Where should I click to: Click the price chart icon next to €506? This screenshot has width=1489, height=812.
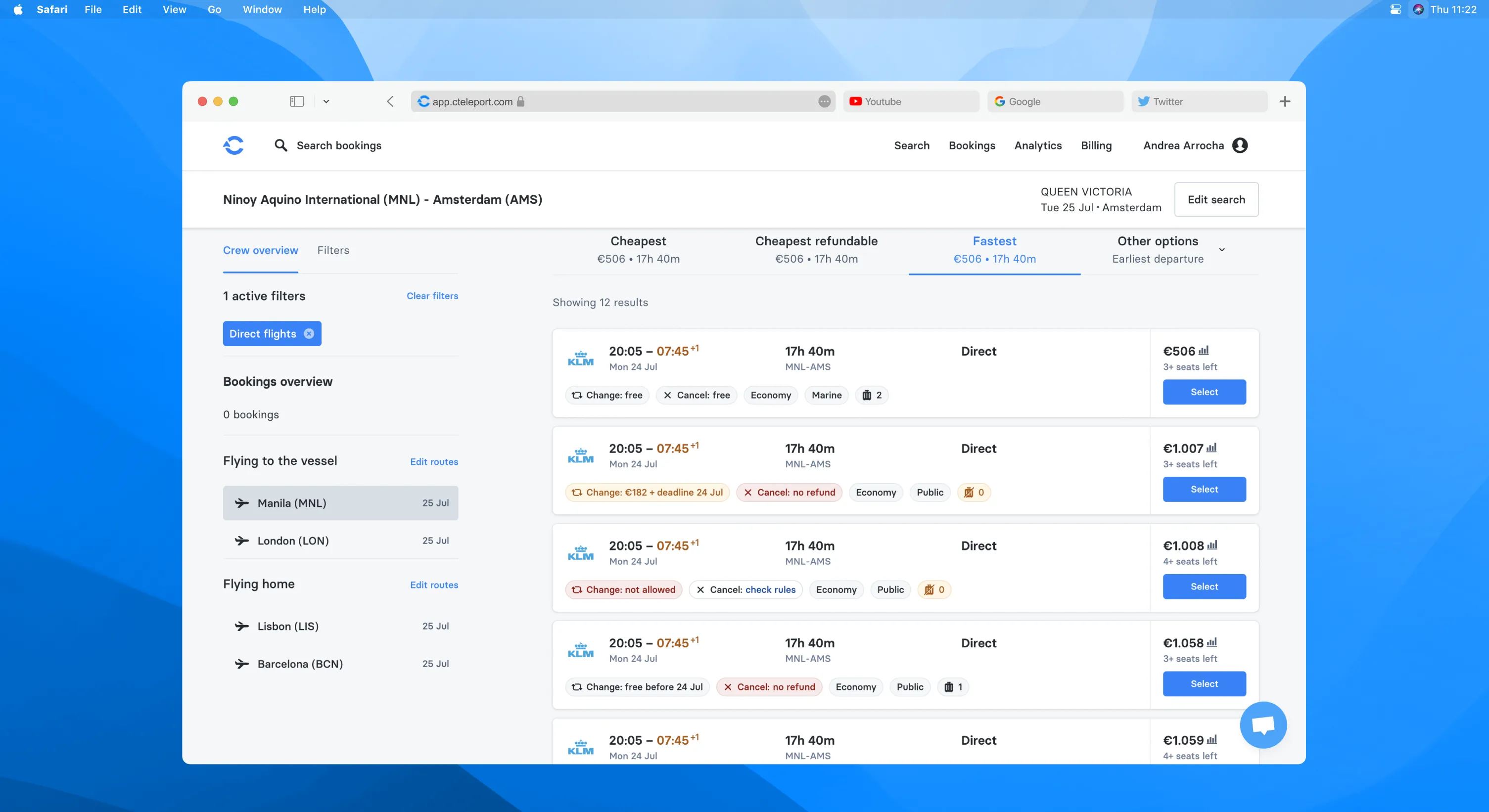pyautogui.click(x=1204, y=351)
